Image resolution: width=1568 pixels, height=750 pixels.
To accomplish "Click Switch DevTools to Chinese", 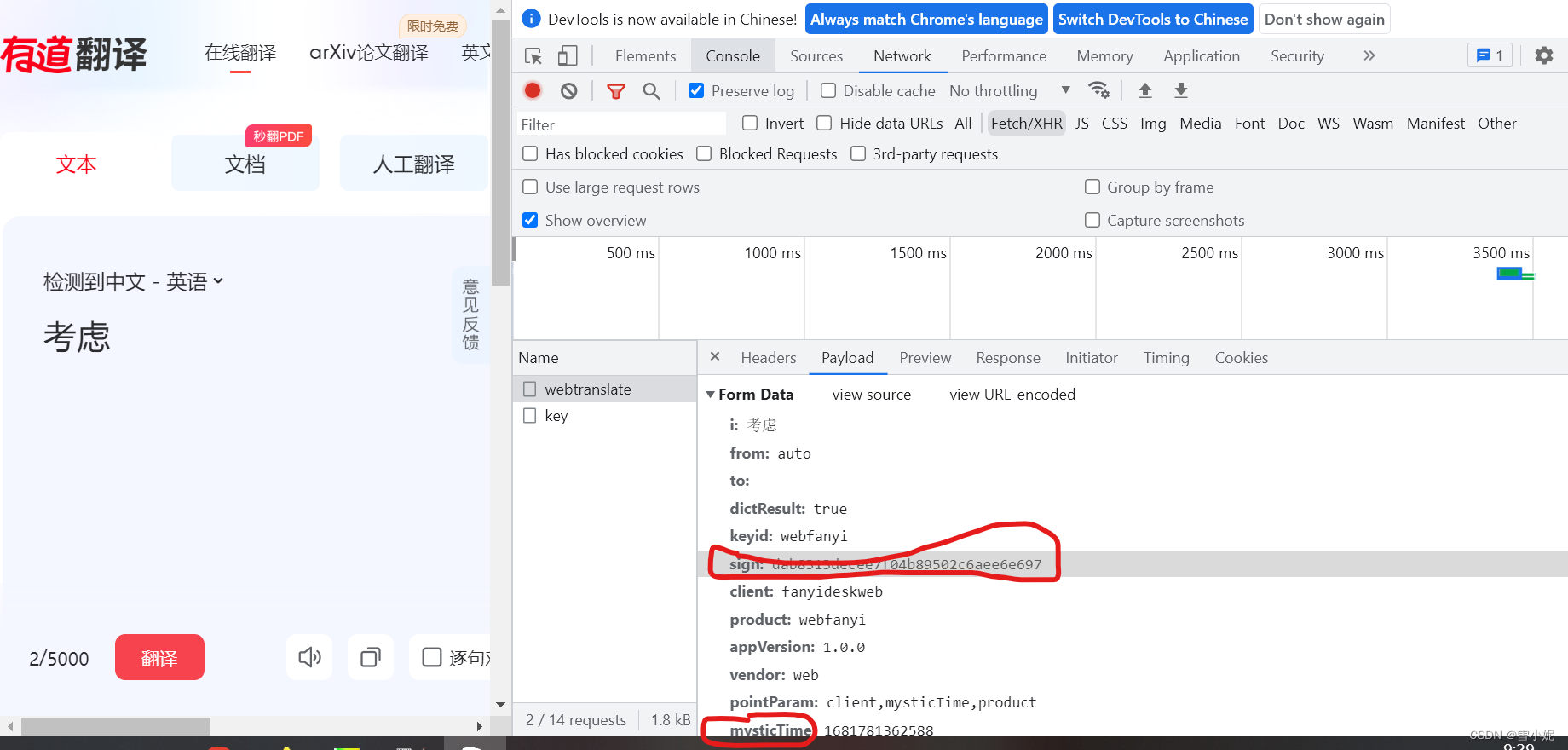I will coord(1153,19).
